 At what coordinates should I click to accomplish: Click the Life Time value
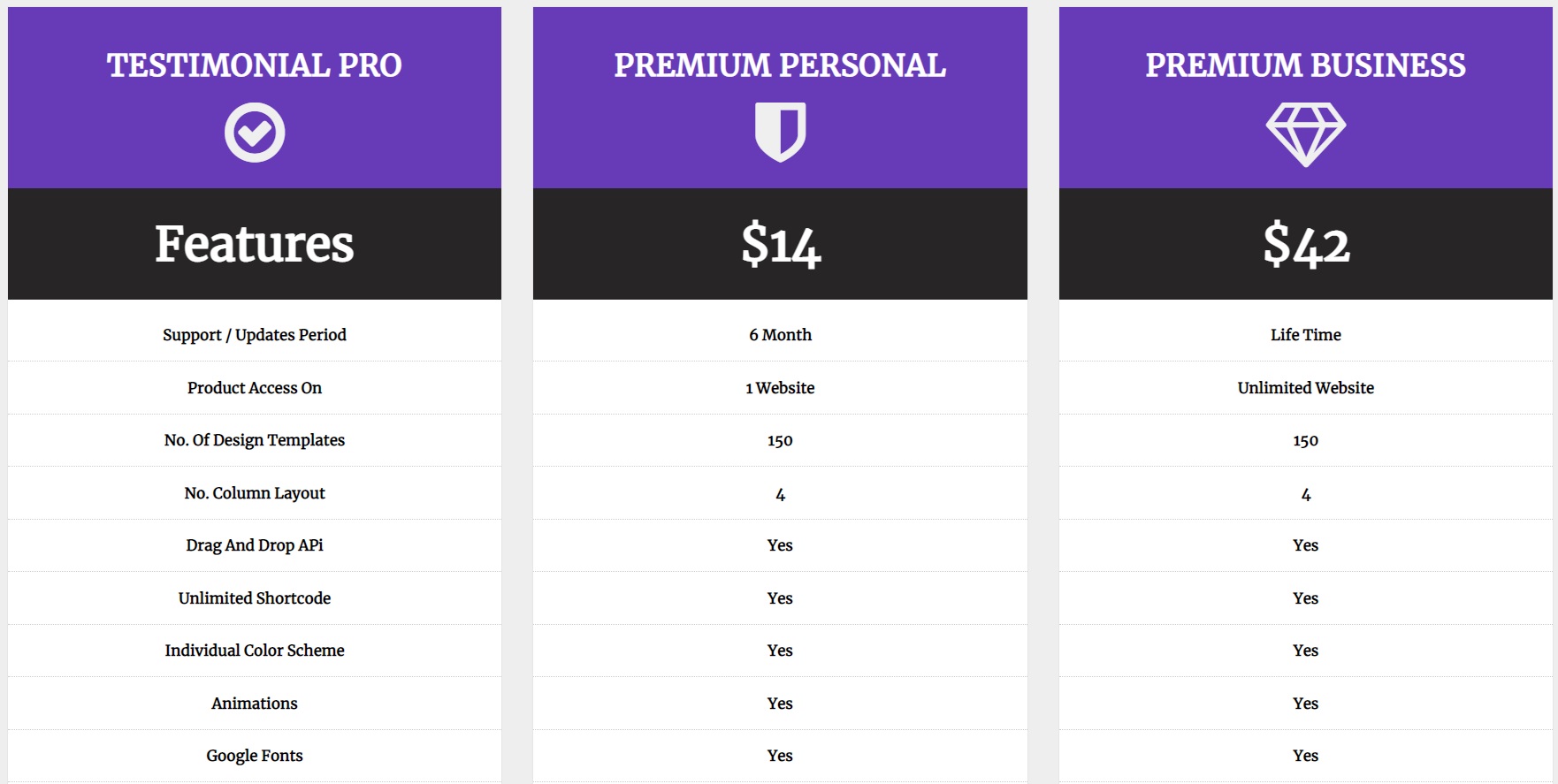click(x=1305, y=335)
